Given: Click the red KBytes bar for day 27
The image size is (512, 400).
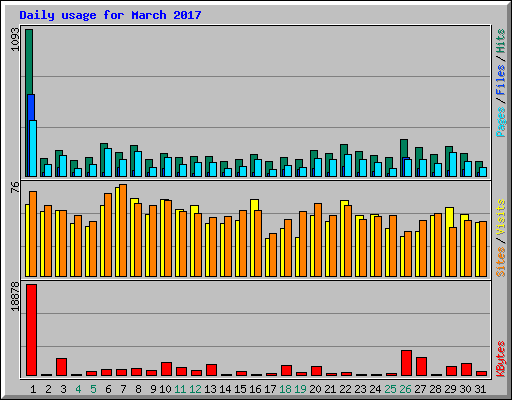Looking at the screenshot, I should point(421,367).
